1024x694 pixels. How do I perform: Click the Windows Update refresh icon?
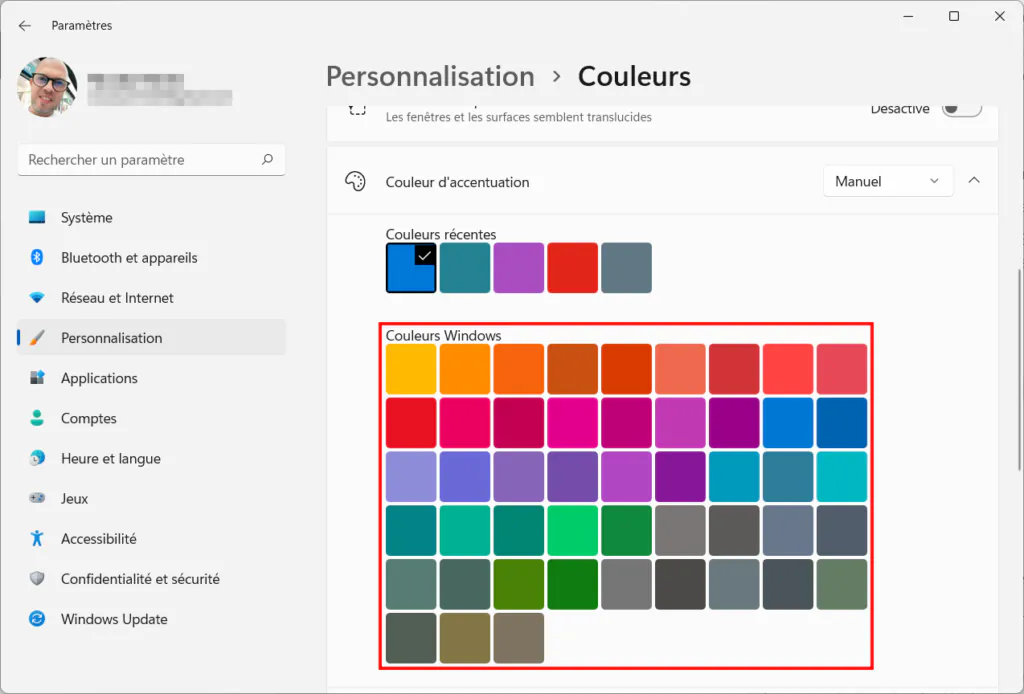coord(37,619)
